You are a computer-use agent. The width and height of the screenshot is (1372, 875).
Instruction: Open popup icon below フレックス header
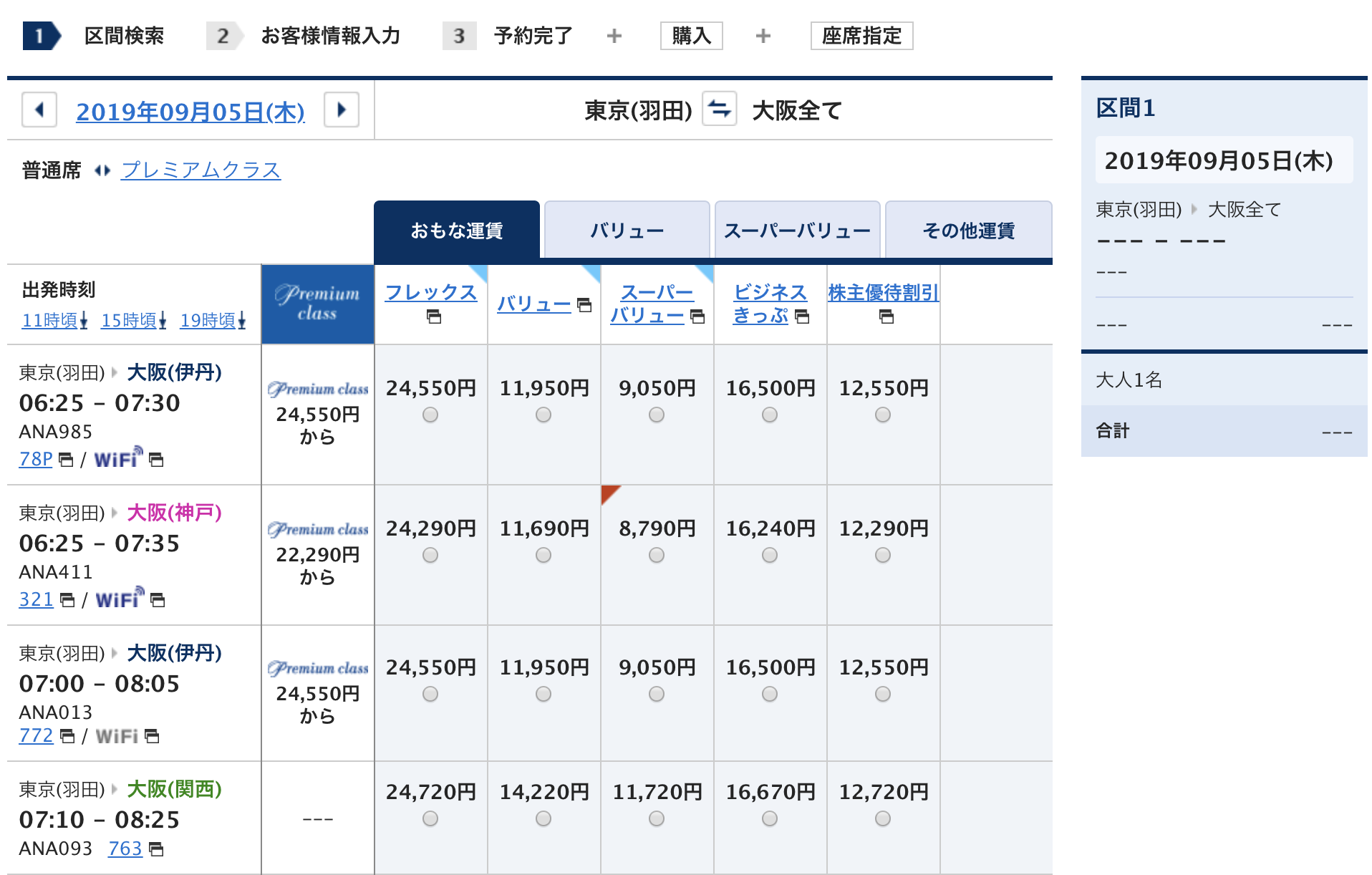tap(433, 316)
